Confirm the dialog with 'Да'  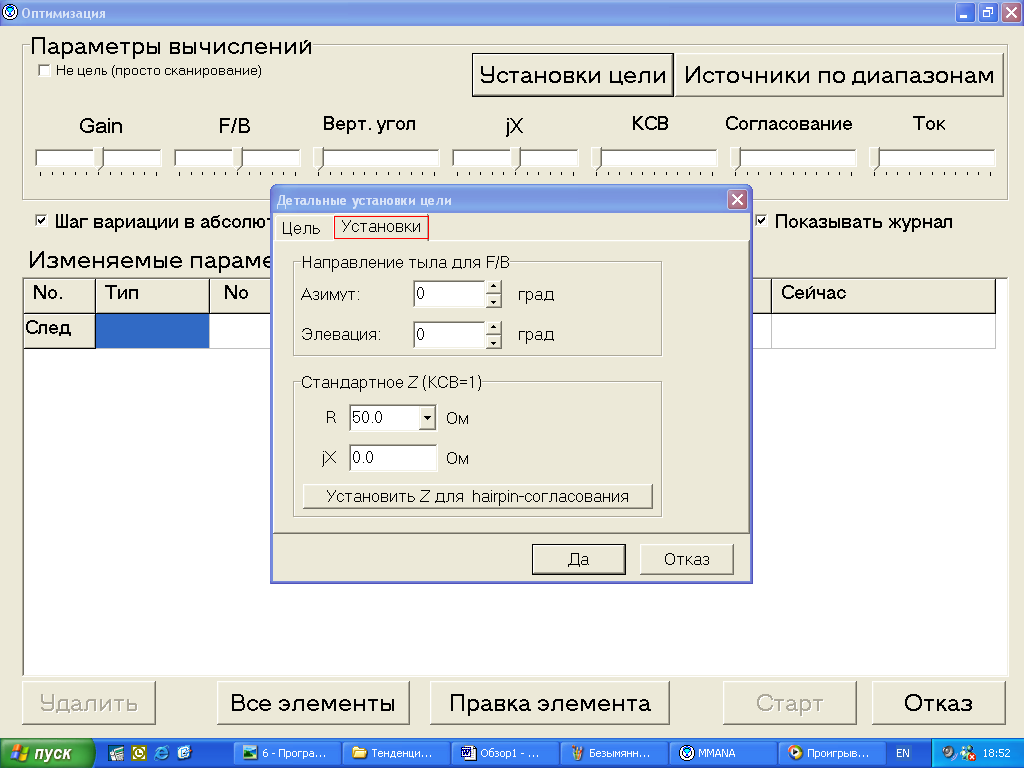[x=579, y=560]
